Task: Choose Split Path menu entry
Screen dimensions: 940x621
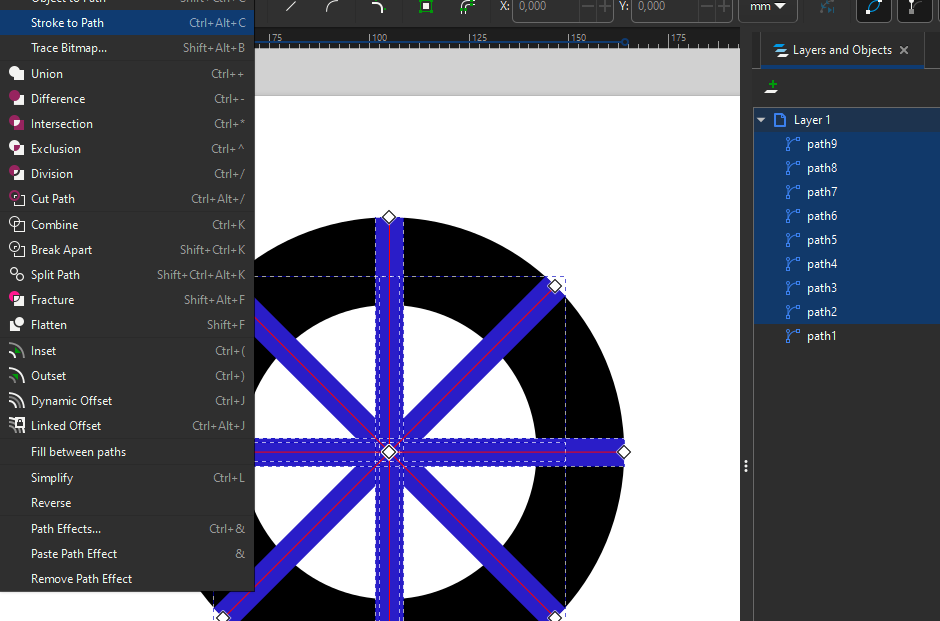Action: (x=127, y=275)
